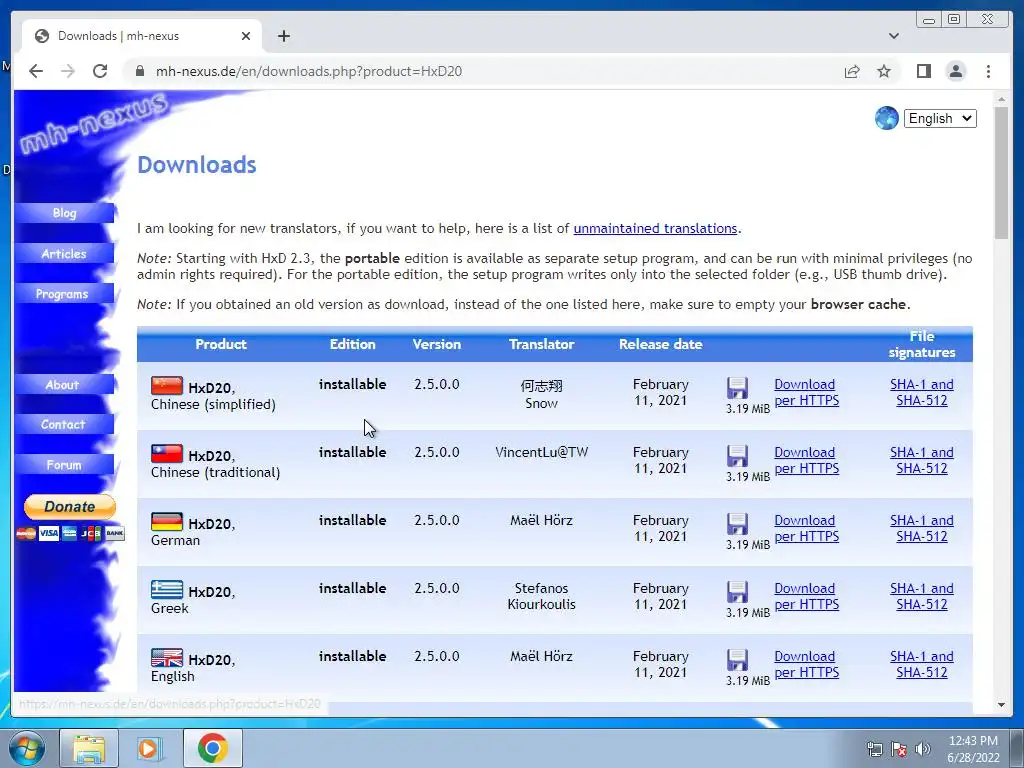This screenshot has height=768, width=1024.
Task: Open SHA-1 and SHA-512 for Greek
Action: [x=921, y=596]
